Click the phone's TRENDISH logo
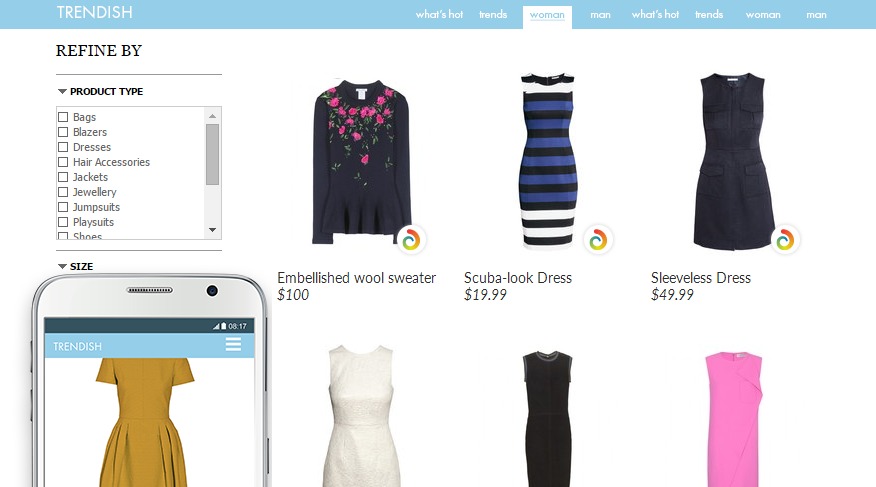This screenshot has height=487, width=876. point(78,346)
